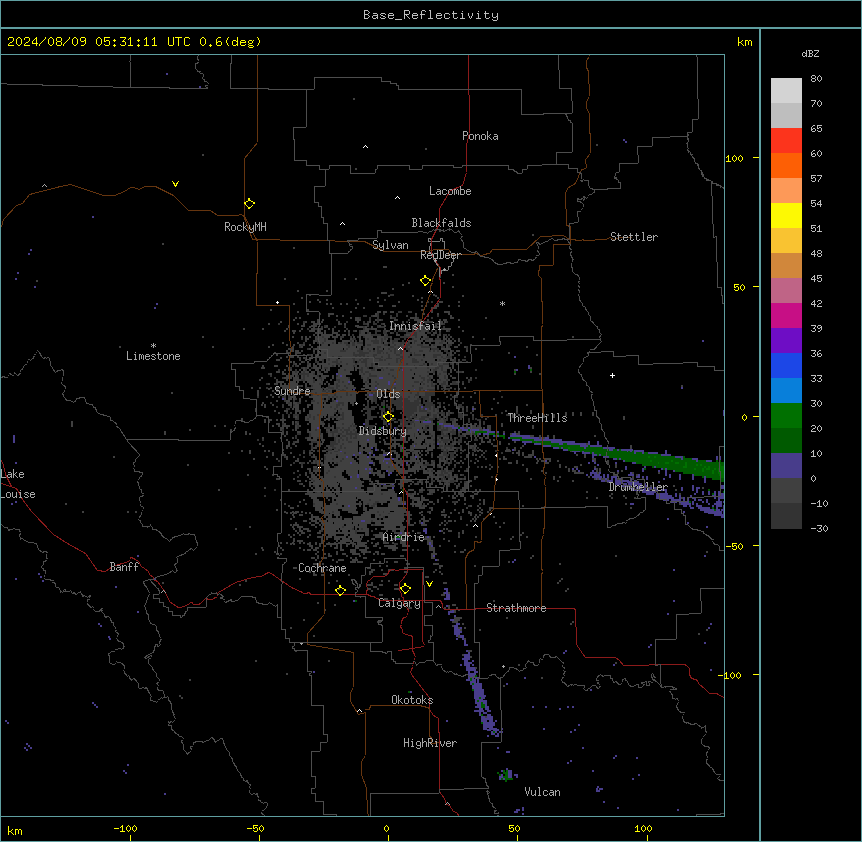Click the RockyMH label
This screenshot has width=862, height=842.
245,227
